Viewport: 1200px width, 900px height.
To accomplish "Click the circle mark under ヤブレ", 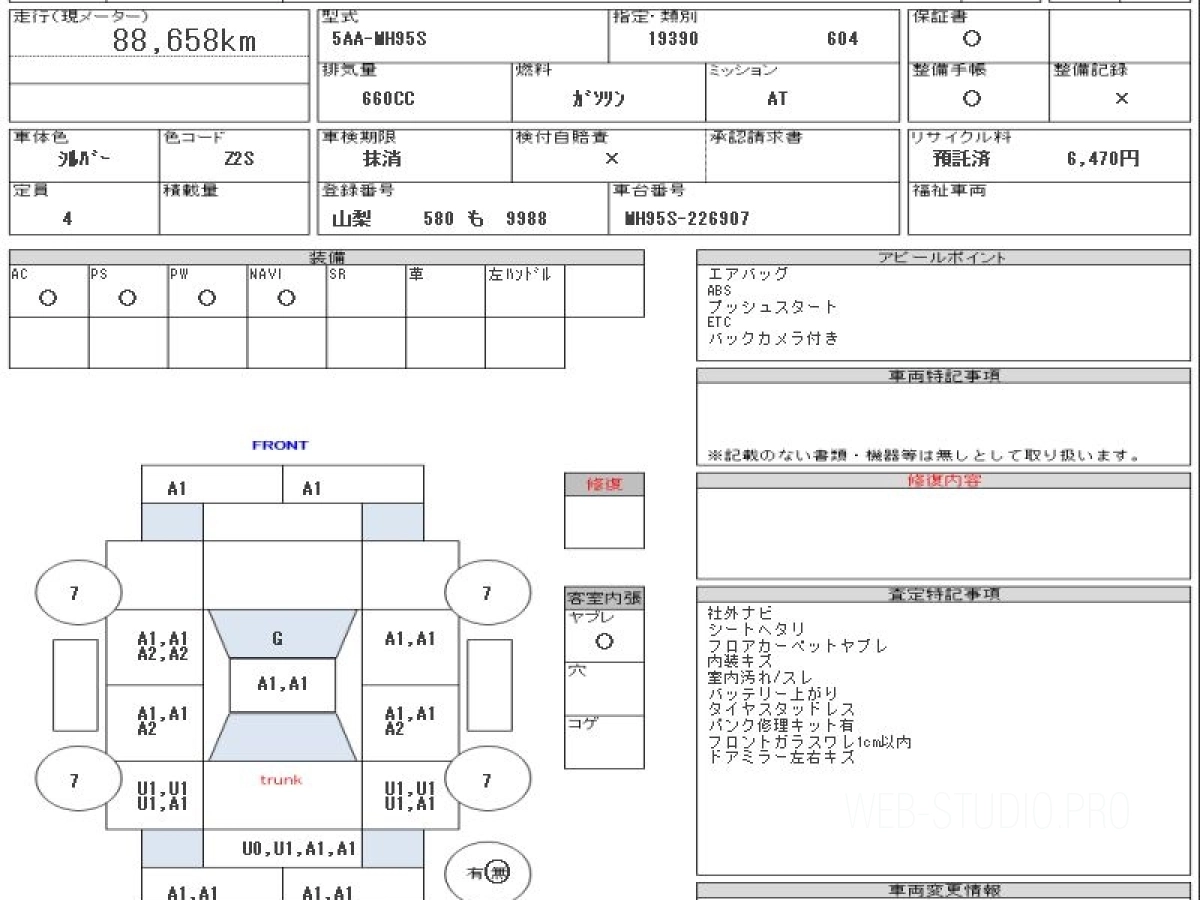I will point(604,642).
